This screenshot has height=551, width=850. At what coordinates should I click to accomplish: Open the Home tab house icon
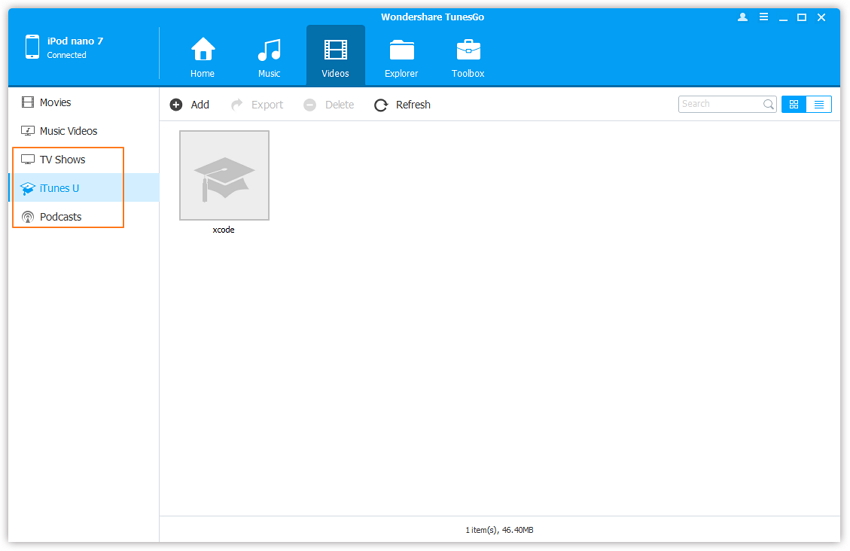pyautogui.click(x=203, y=50)
